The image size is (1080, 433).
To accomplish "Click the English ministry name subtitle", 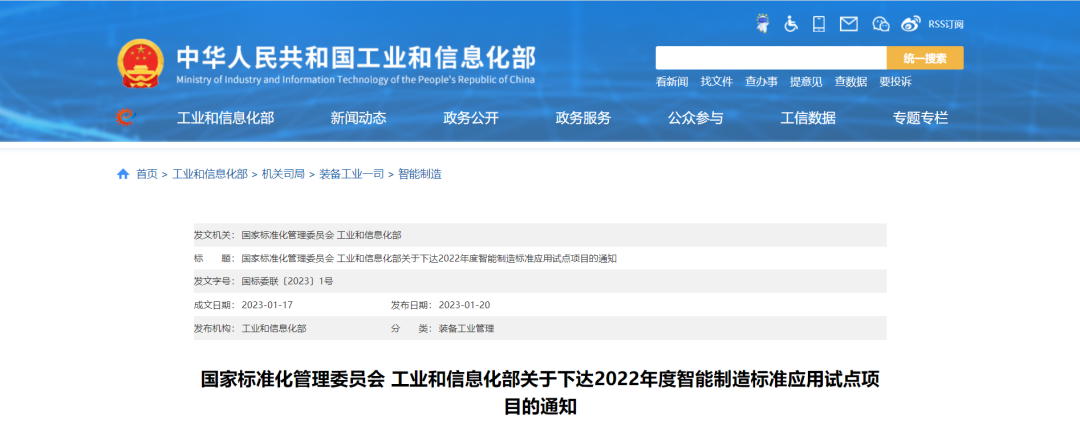I will click(x=355, y=80).
